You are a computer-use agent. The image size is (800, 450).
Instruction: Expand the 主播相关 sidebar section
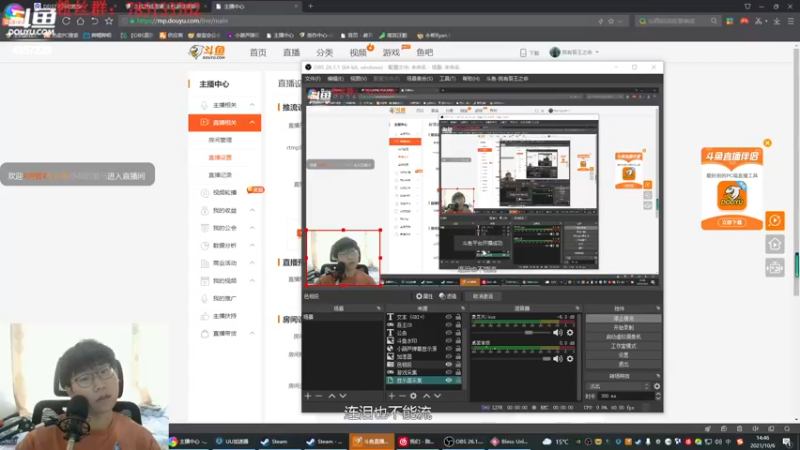[x=252, y=105]
